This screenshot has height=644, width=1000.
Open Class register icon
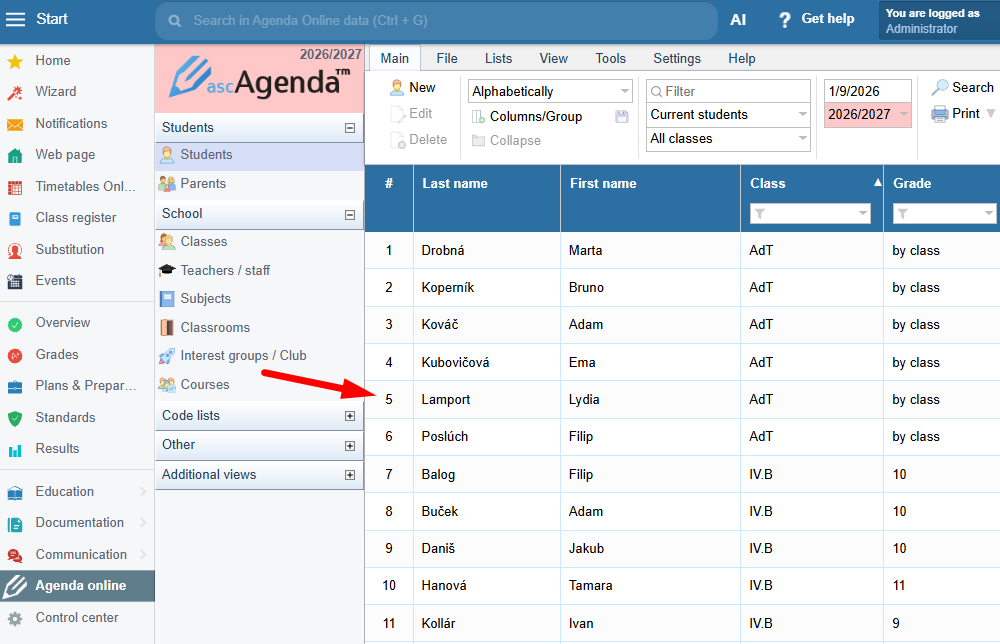(x=15, y=219)
